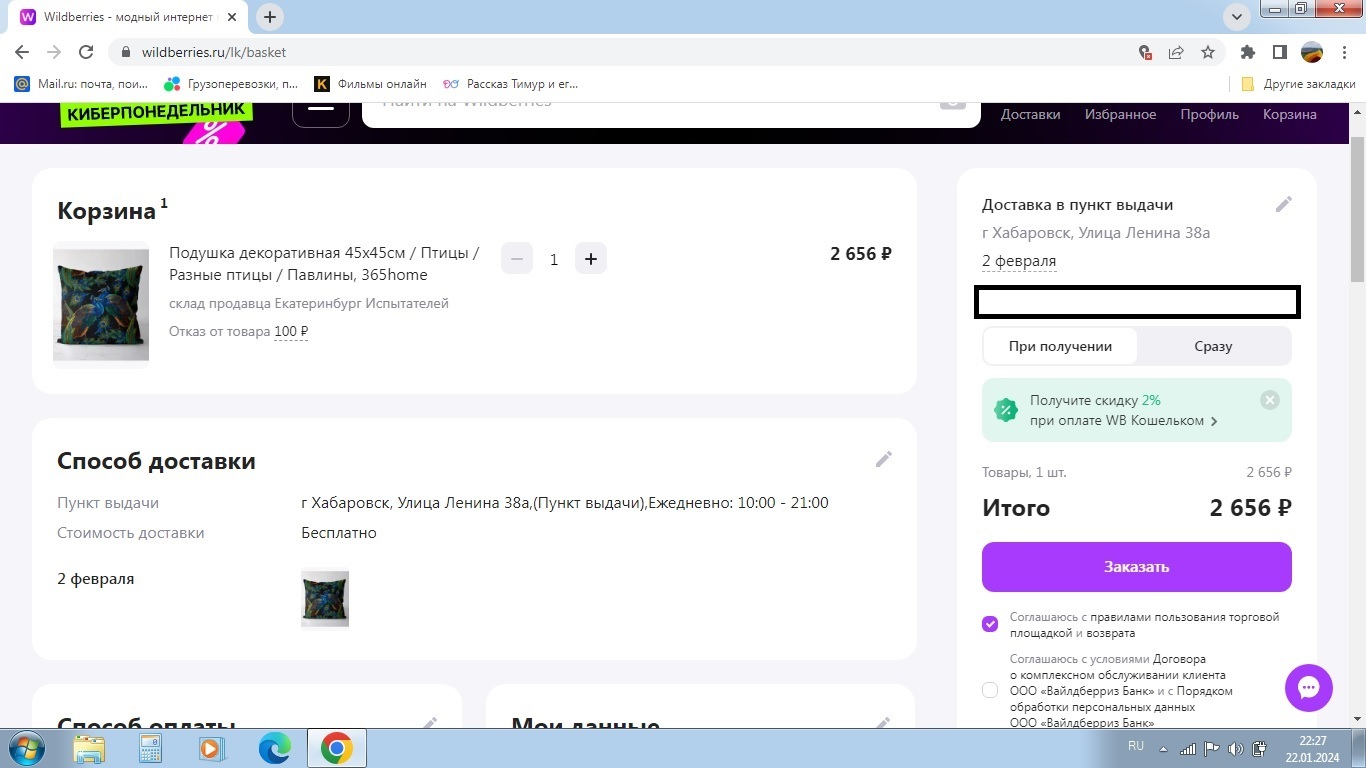This screenshot has width=1366, height=768.
Task: Select the При получении payment option
Action: tap(1060, 346)
